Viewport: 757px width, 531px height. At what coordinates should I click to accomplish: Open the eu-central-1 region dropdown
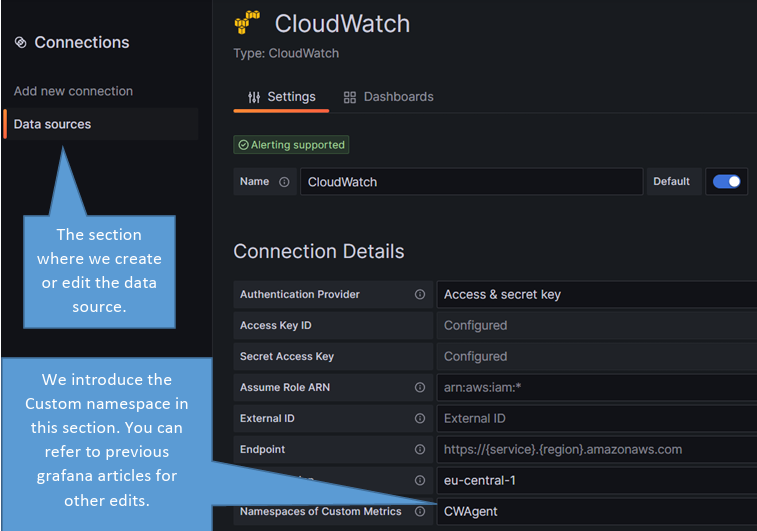point(597,480)
